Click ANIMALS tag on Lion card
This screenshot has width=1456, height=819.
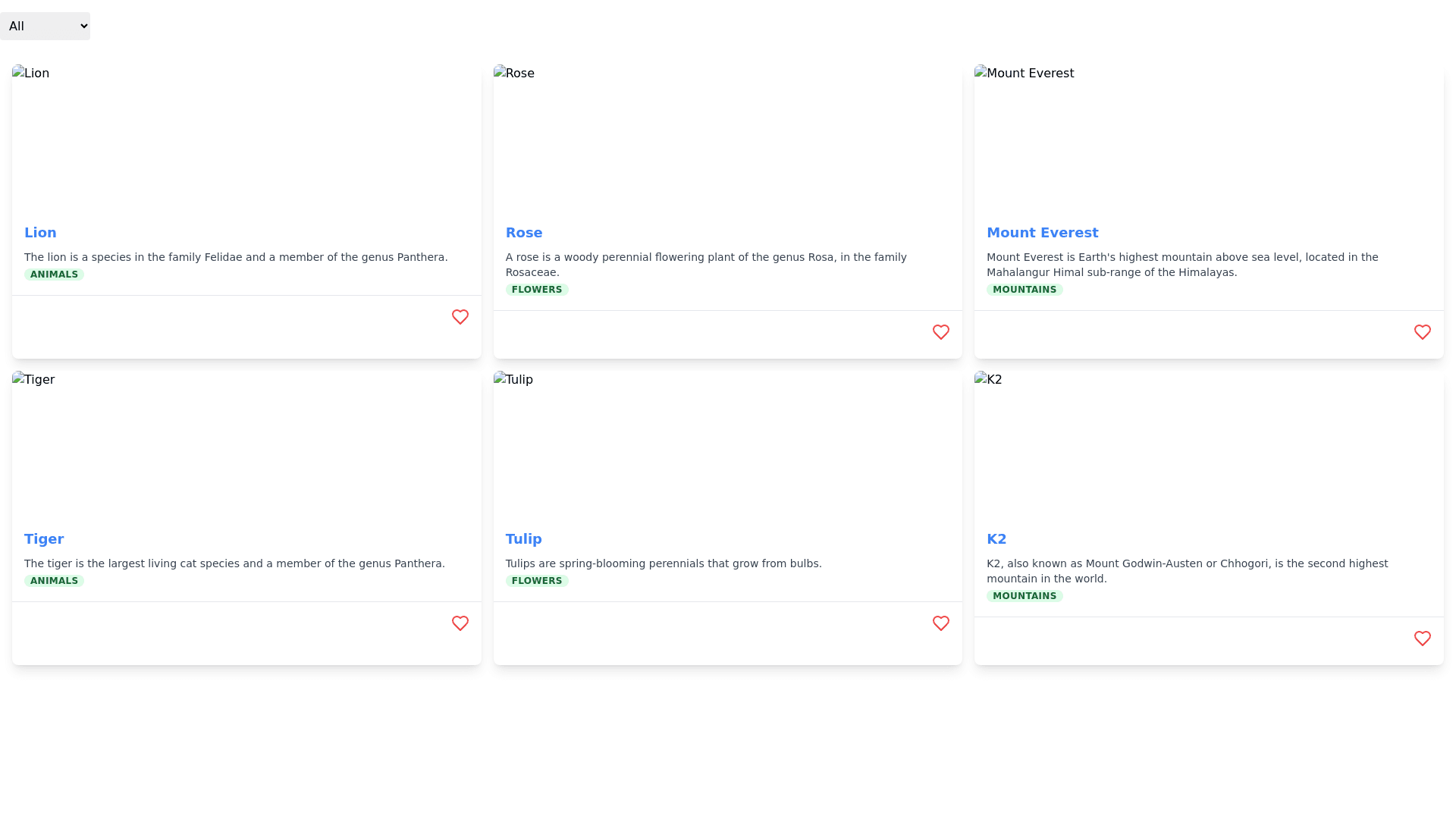pos(54,275)
